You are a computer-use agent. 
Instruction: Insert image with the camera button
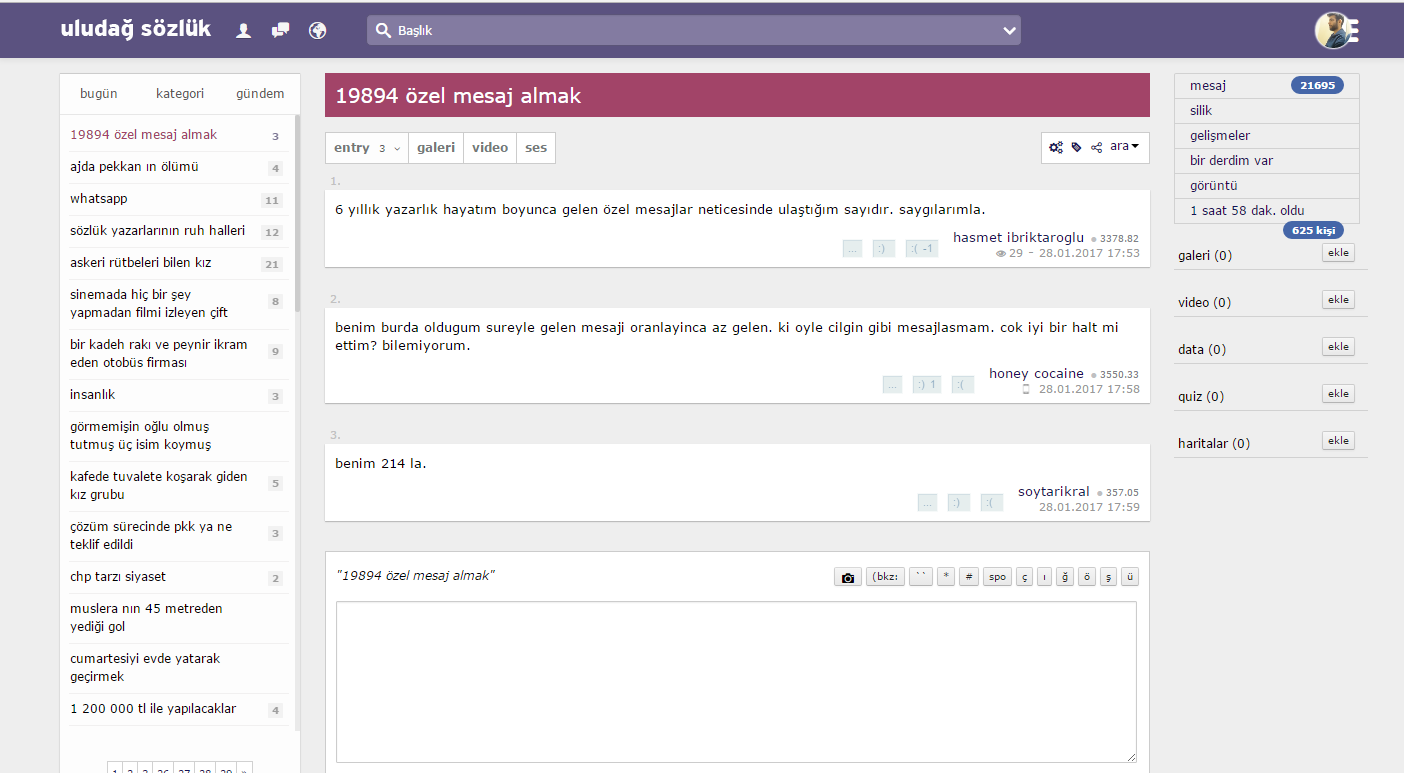(x=848, y=577)
